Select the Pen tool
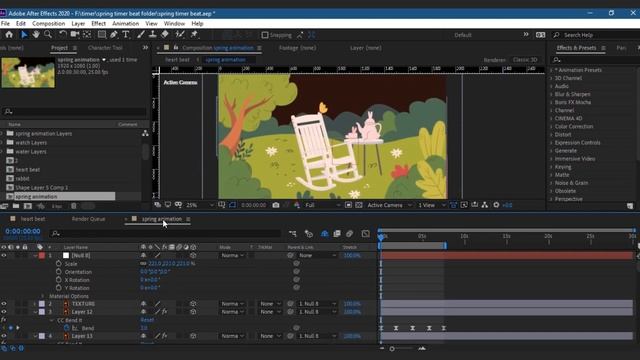640x360 pixels. pos(114,35)
